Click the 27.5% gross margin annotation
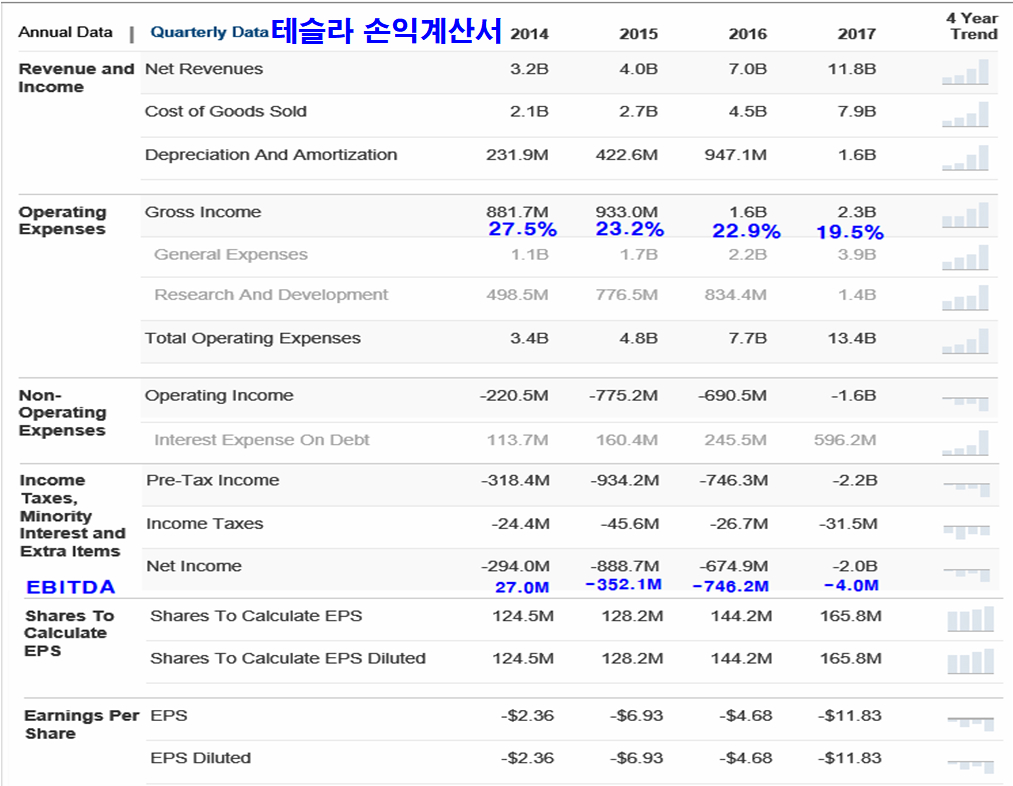This screenshot has height=786, width=1013. pyautogui.click(x=523, y=229)
